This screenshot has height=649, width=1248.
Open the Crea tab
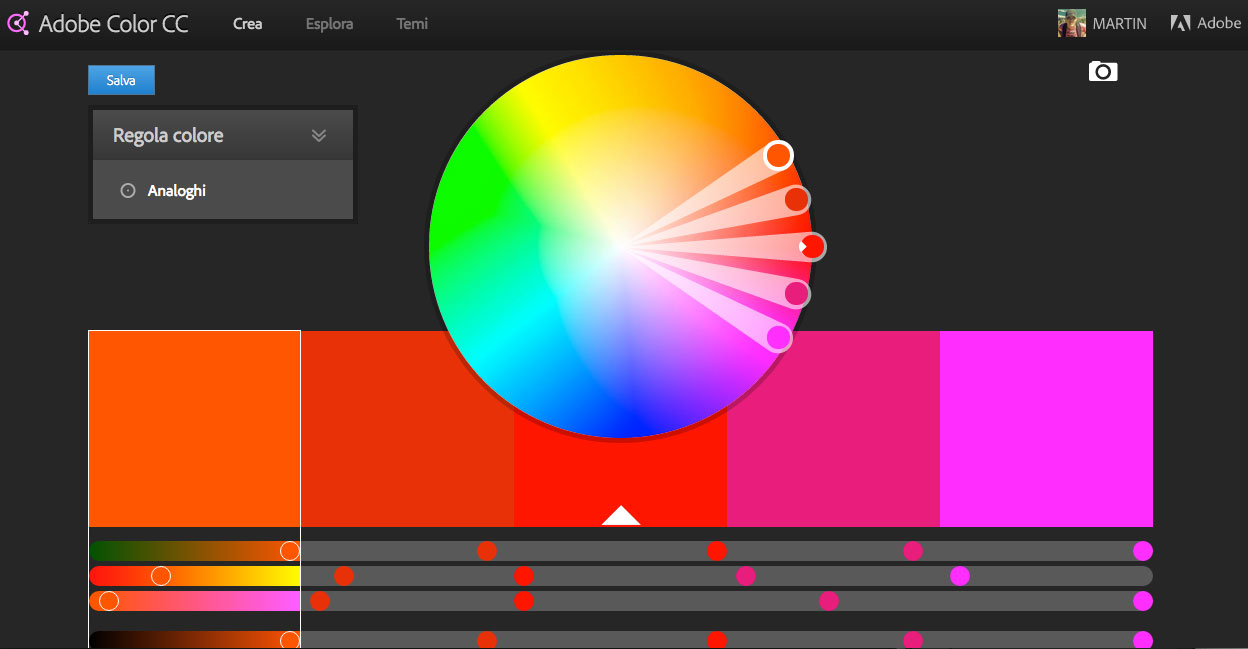[247, 23]
